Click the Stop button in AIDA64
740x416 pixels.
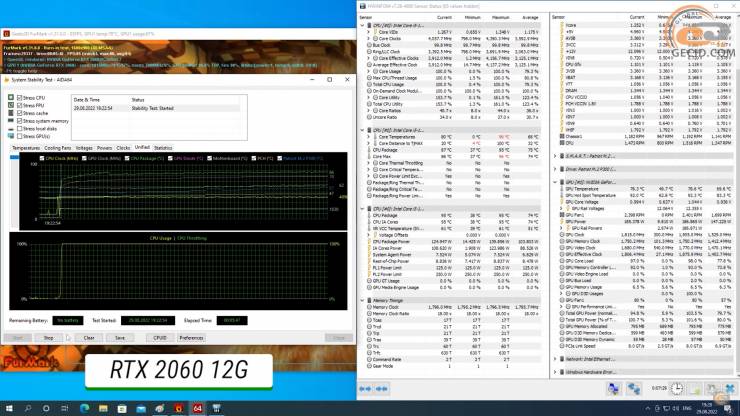pos(49,338)
